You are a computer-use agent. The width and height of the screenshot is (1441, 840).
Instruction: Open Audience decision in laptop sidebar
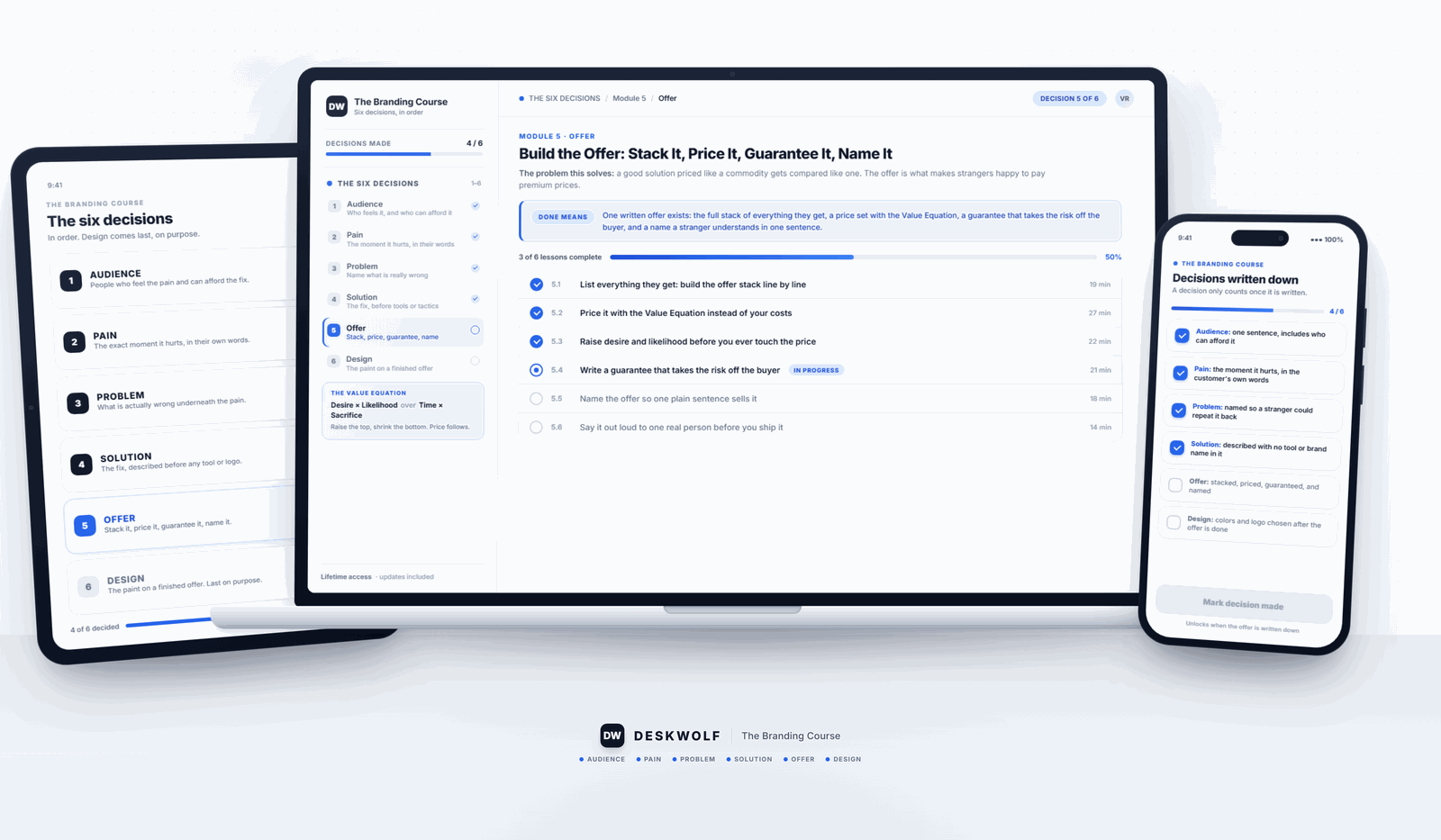403,207
